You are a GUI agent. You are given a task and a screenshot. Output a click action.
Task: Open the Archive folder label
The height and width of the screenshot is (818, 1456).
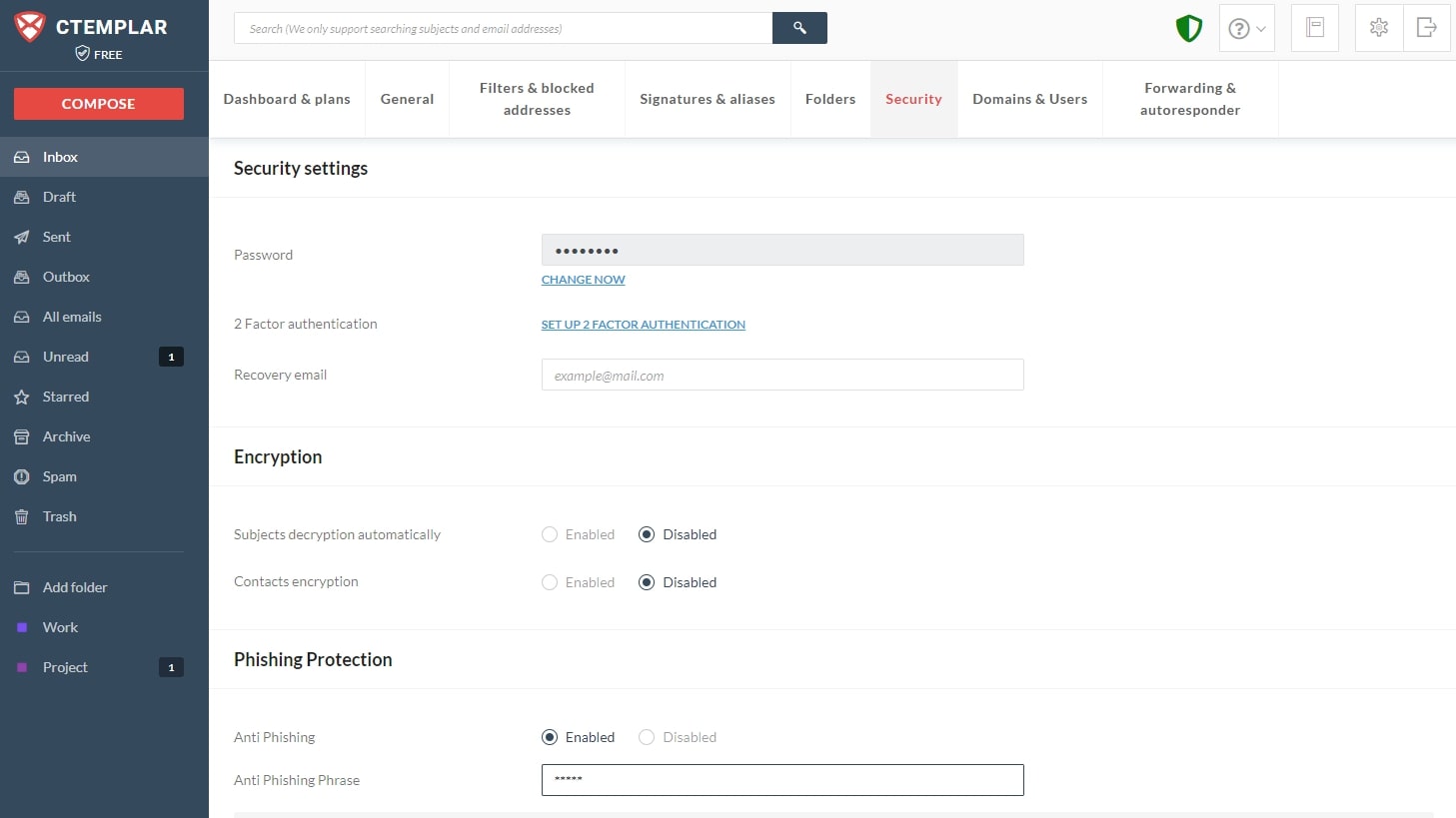click(x=67, y=436)
